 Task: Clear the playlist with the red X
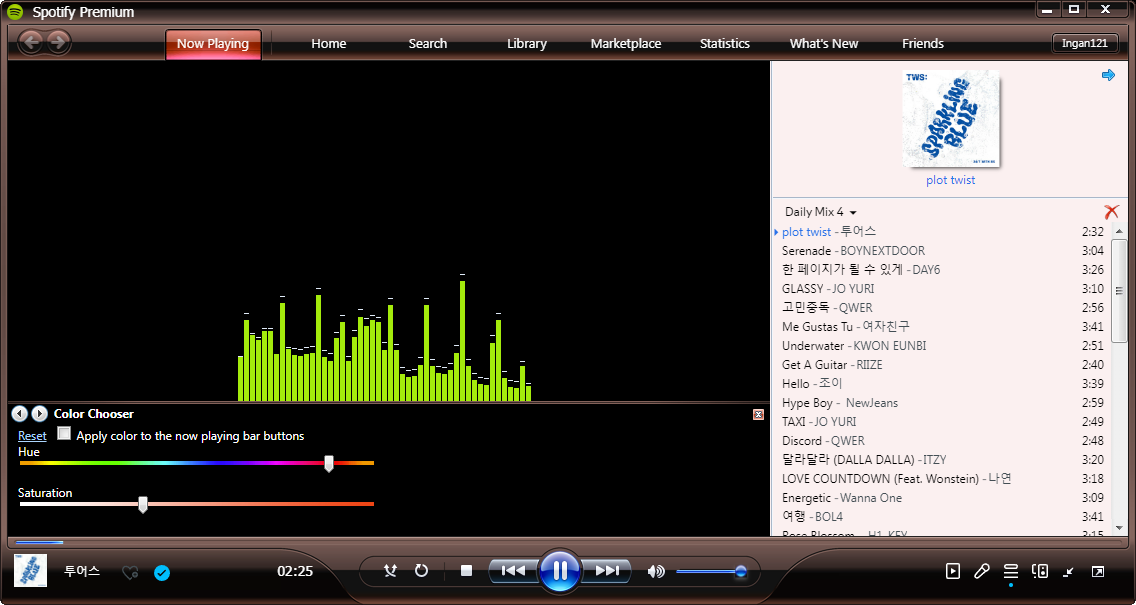click(x=1111, y=212)
